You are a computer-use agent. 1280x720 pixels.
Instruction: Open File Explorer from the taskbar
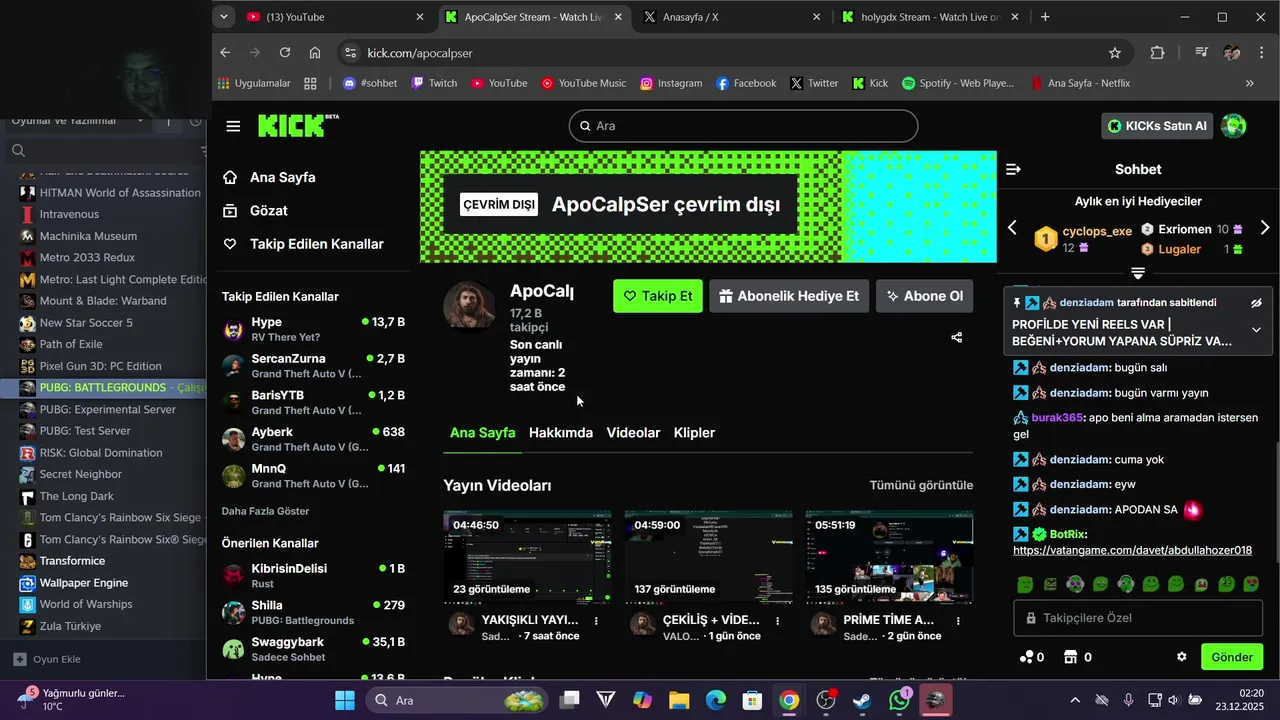679,700
